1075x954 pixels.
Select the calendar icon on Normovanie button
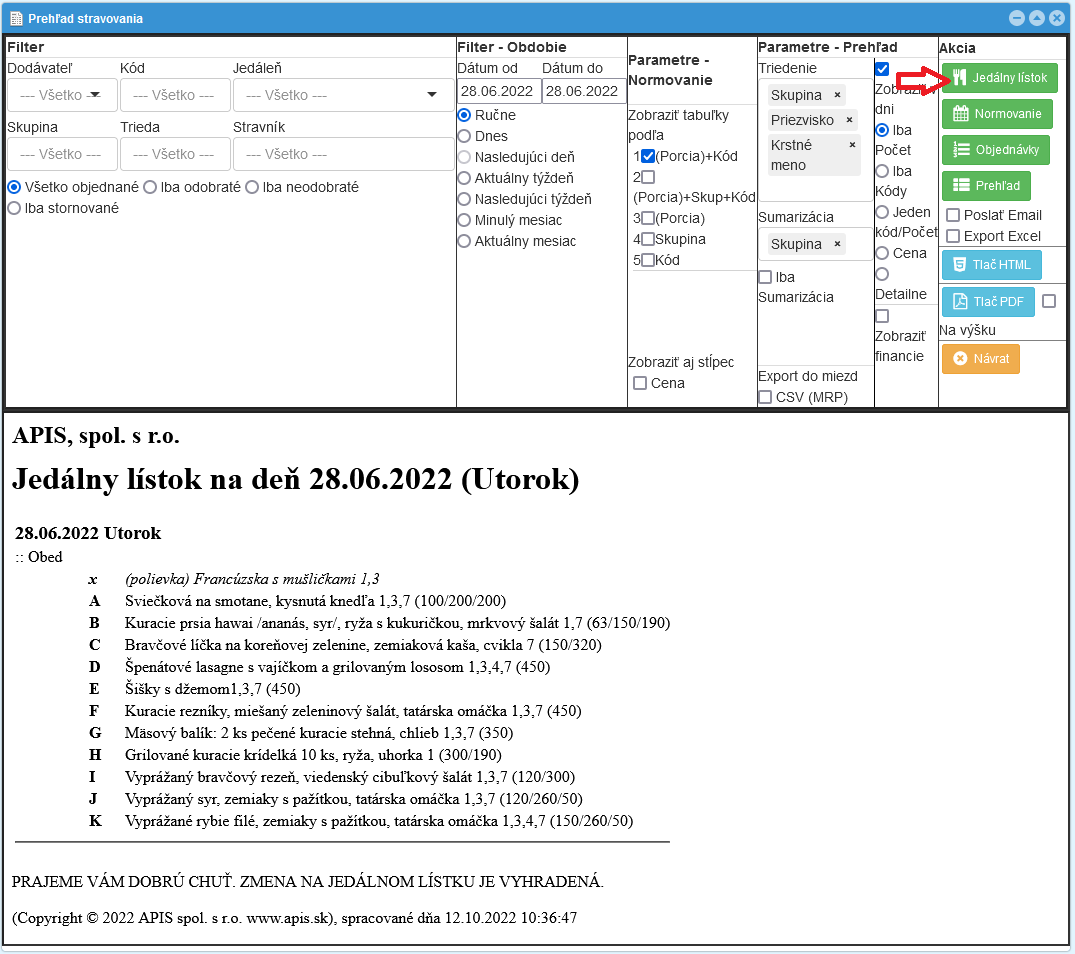(962, 113)
